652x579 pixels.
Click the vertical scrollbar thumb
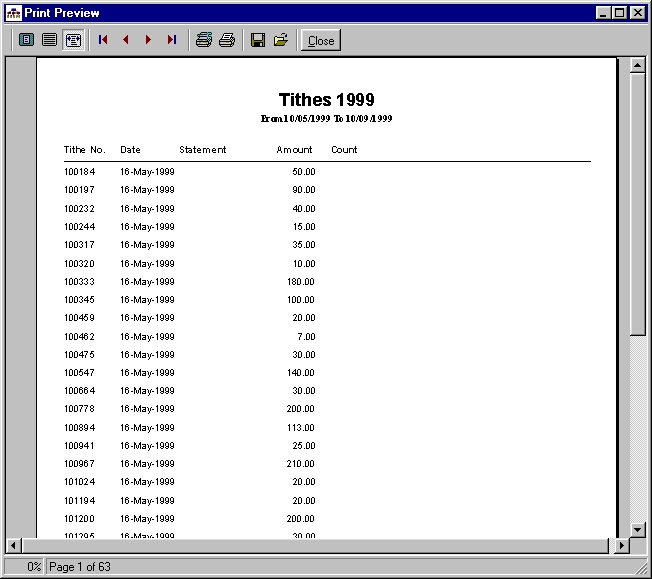point(637,204)
